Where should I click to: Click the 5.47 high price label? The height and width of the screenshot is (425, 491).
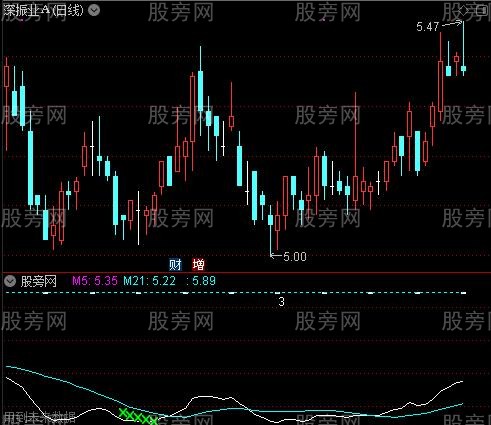click(x=427, y=27)
